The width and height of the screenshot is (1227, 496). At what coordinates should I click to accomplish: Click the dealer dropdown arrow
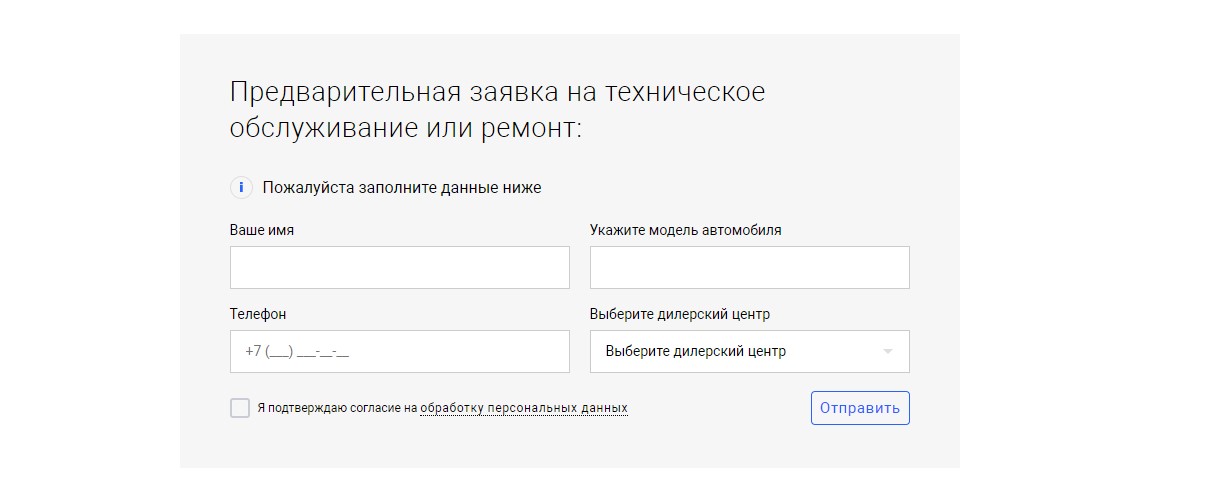coord(887,352)
